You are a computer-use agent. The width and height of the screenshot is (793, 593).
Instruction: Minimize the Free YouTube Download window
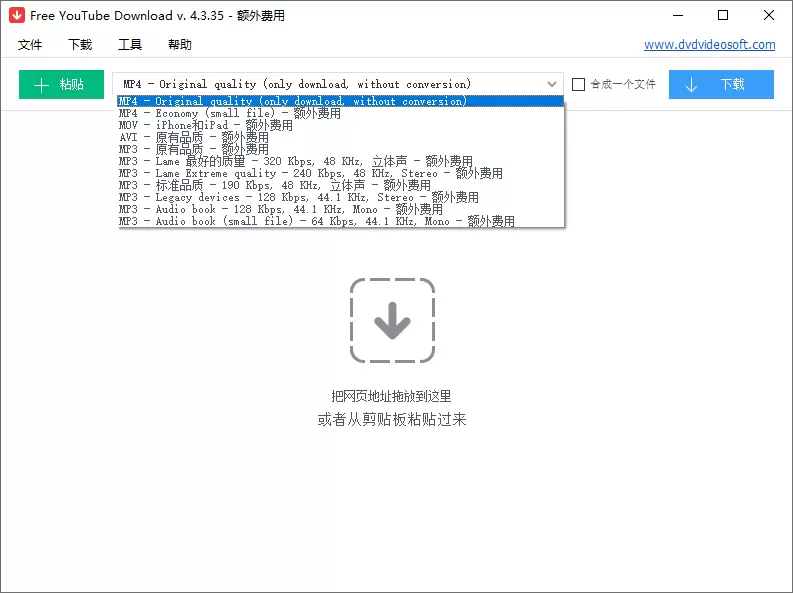point(678,15)
